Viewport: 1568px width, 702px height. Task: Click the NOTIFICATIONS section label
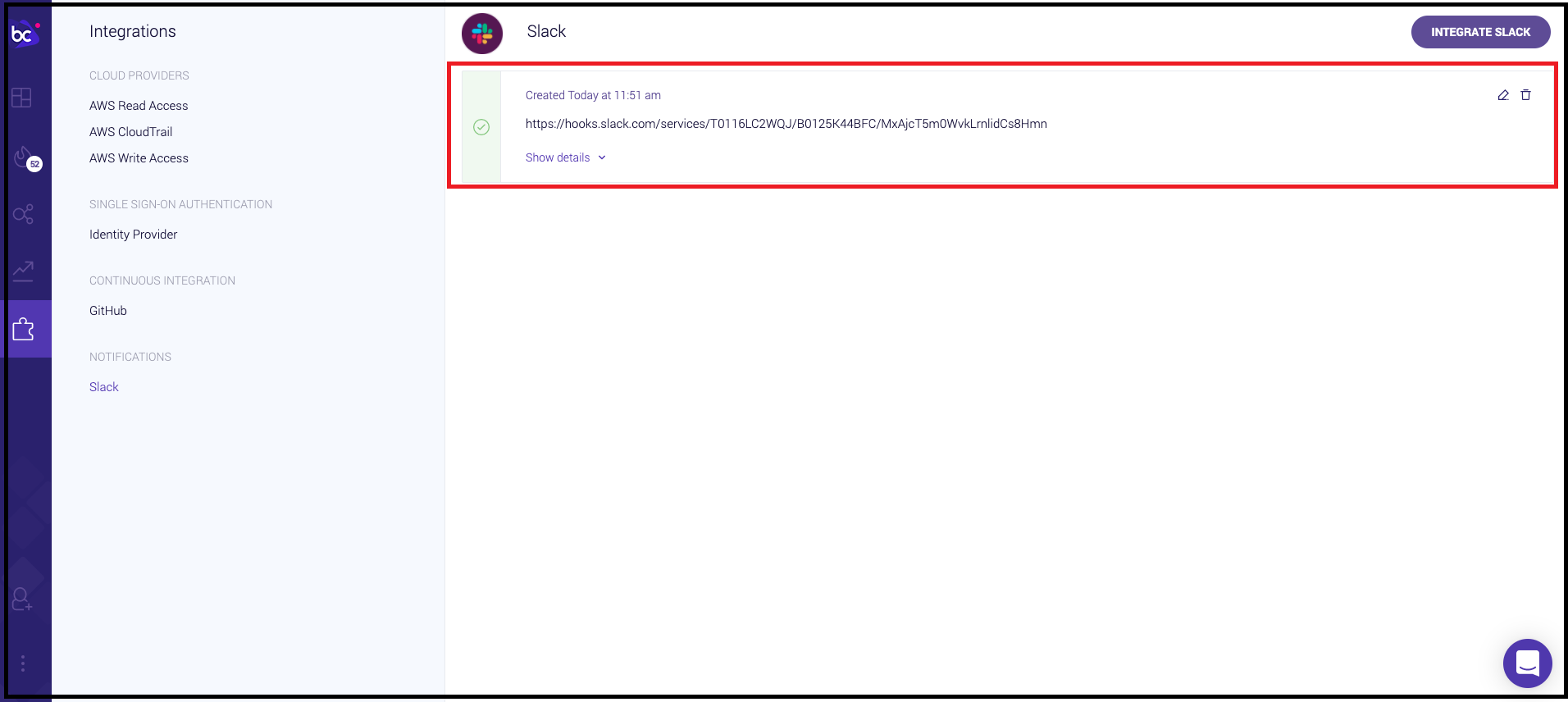coord(130,357)
